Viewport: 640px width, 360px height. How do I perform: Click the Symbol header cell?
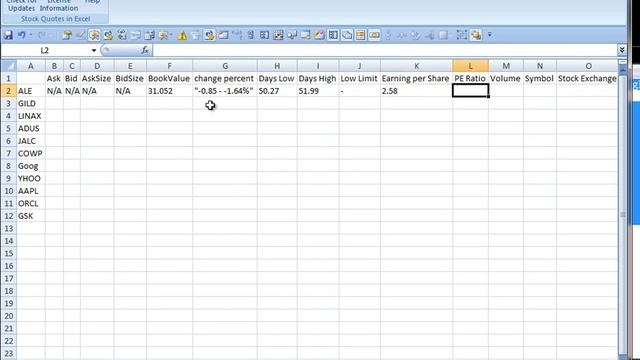click(x=539, y=78)
